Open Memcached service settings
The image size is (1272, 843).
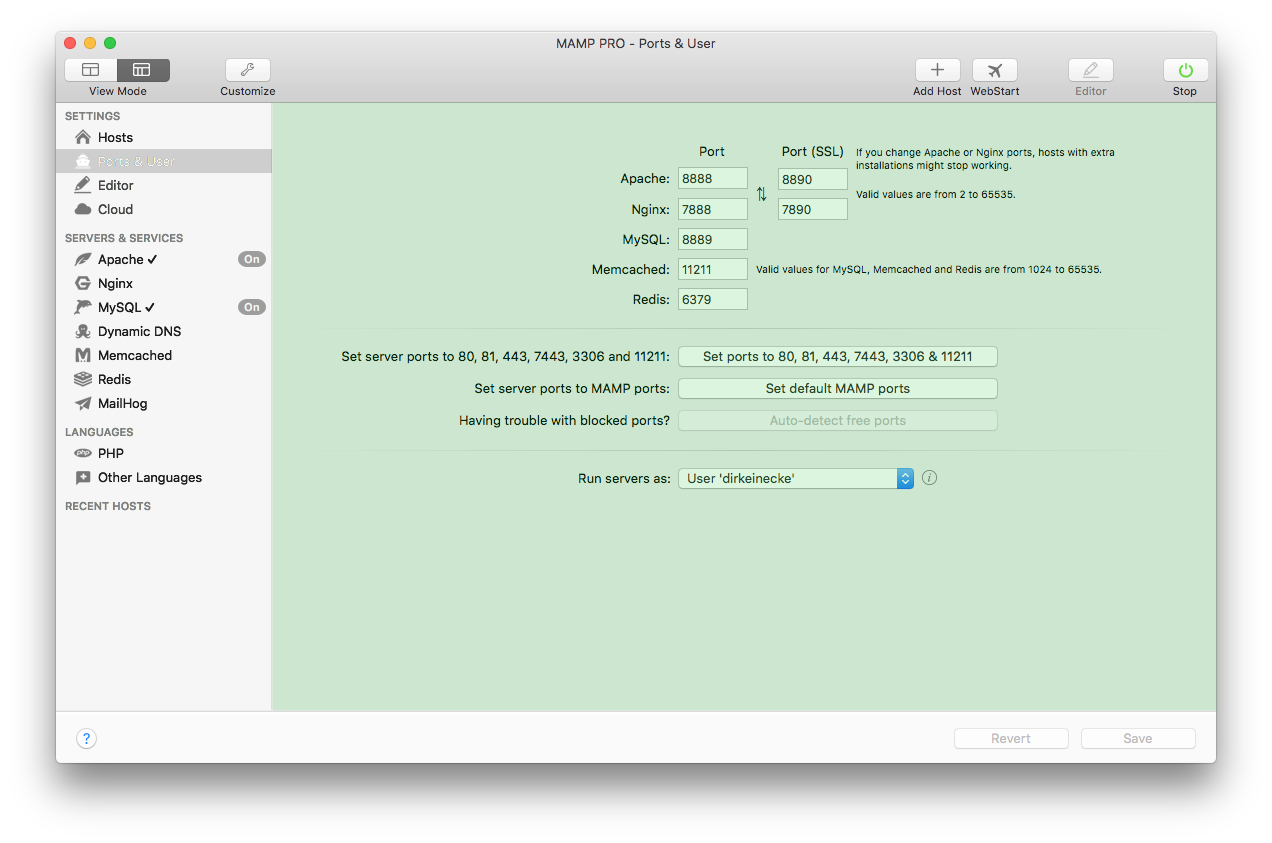coord(134,355)
